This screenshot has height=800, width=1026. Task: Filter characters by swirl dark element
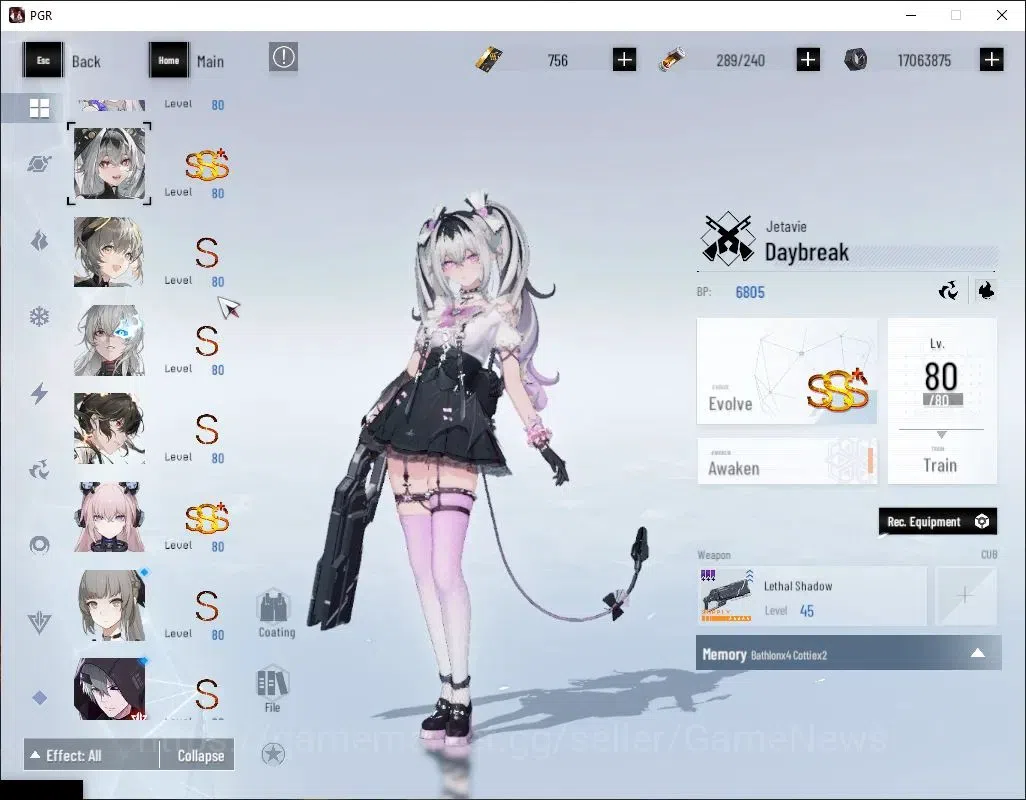click(x=39, y=469)
